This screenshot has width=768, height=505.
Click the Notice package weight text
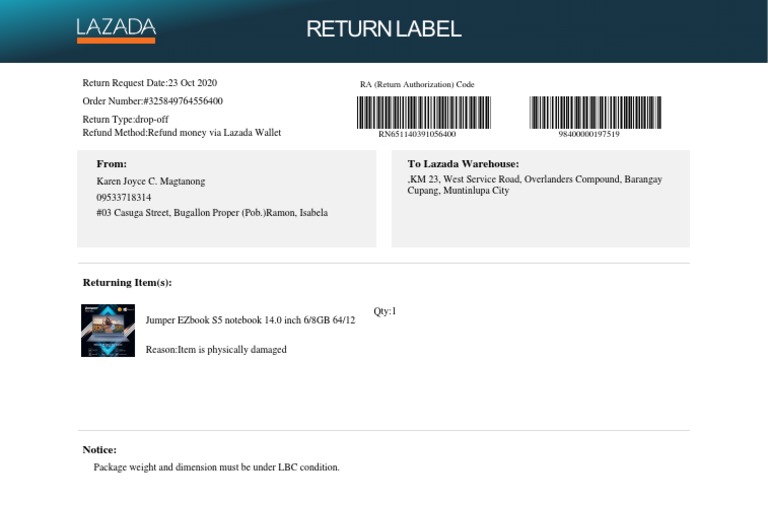pos(216,467)
